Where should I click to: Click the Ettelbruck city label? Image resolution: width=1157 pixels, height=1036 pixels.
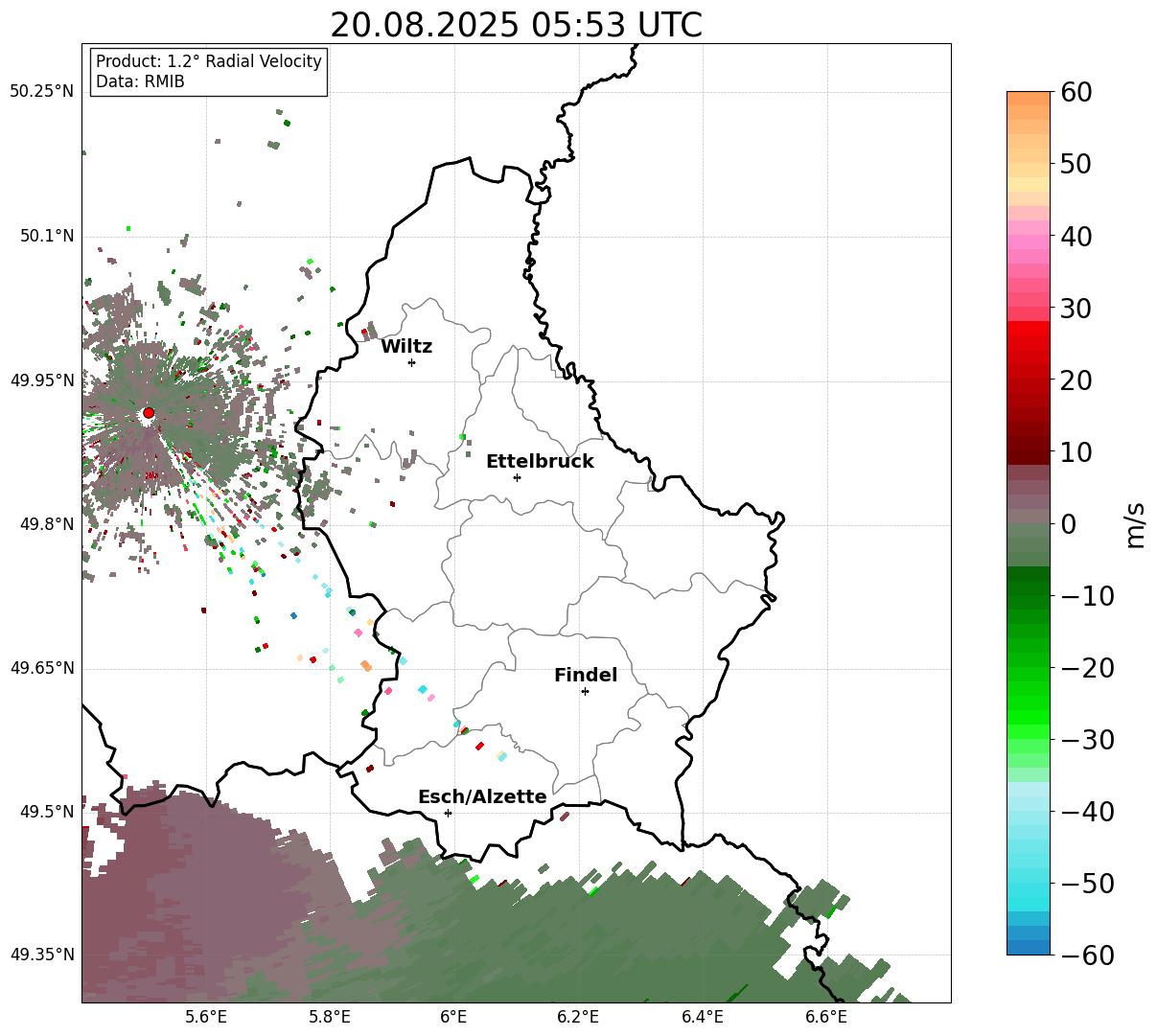pos(540,462)
